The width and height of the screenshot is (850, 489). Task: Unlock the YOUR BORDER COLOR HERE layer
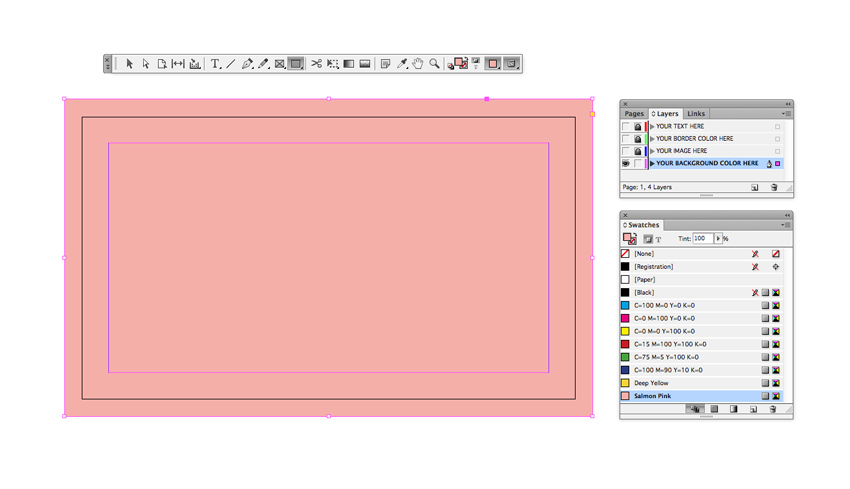tap(638, 139)
